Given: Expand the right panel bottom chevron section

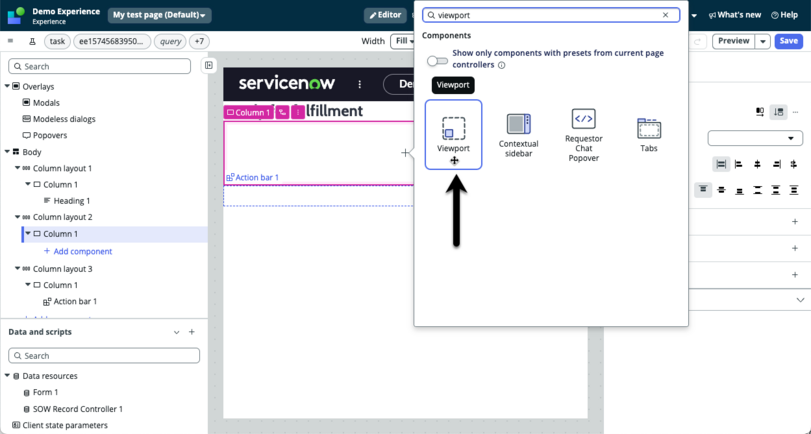Looking at the screenshot, I should point(800,300).
